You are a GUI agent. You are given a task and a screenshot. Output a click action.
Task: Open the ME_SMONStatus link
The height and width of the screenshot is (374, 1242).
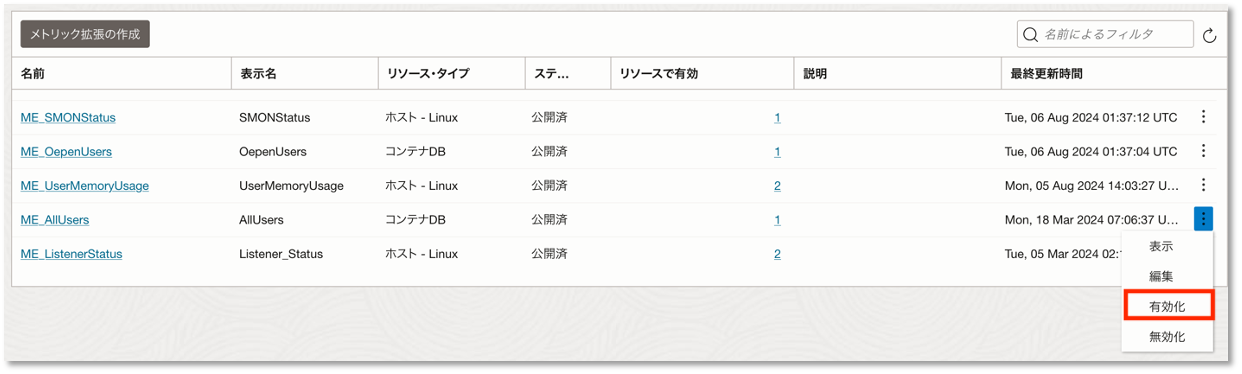click(x=68, y=118)
